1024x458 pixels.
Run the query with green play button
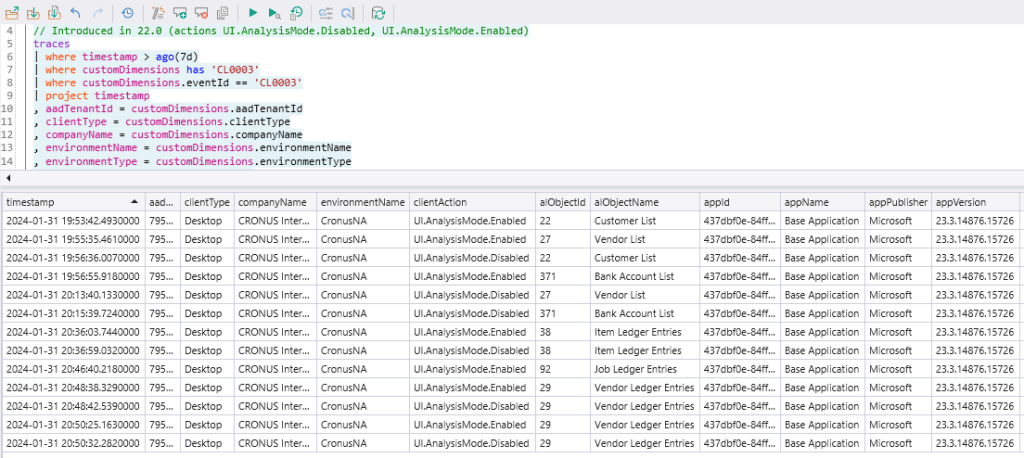click(253, 13)
